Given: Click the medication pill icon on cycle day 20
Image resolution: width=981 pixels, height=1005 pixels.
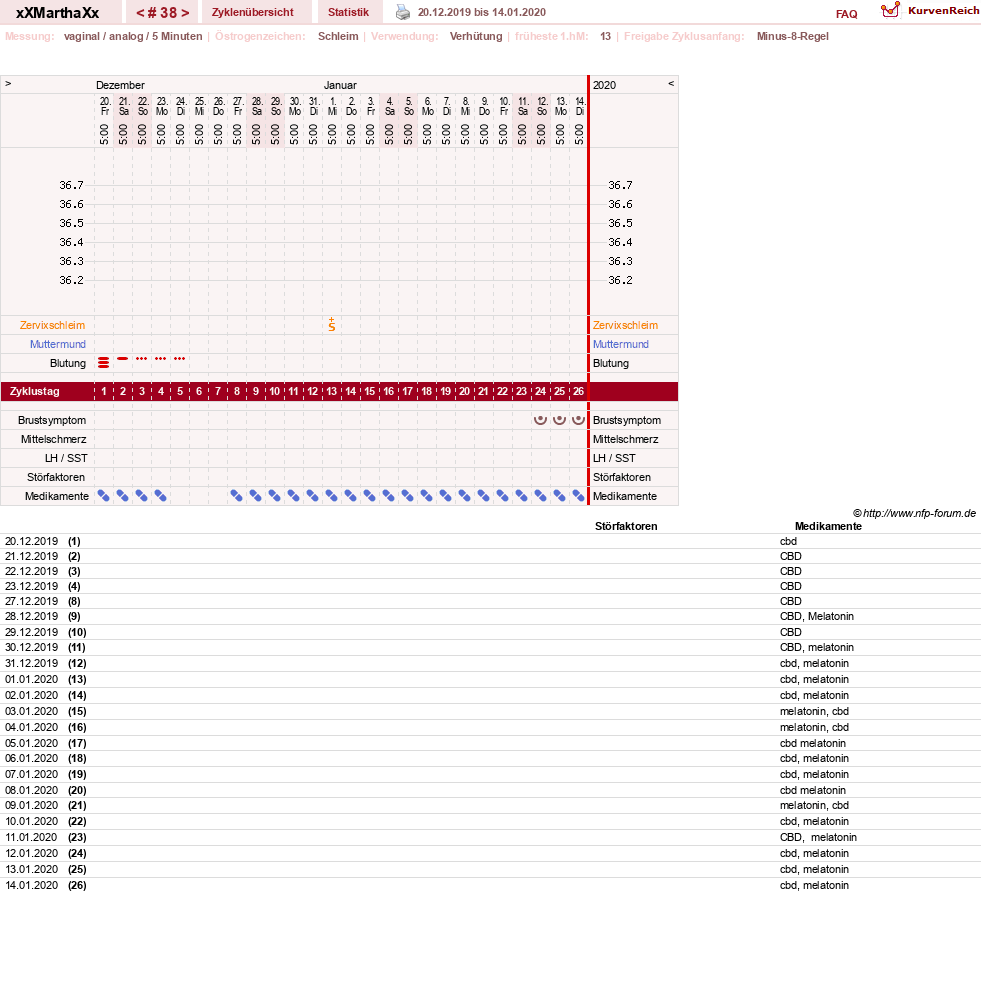Looking at the screenshot, I should (x=465, y=495).
